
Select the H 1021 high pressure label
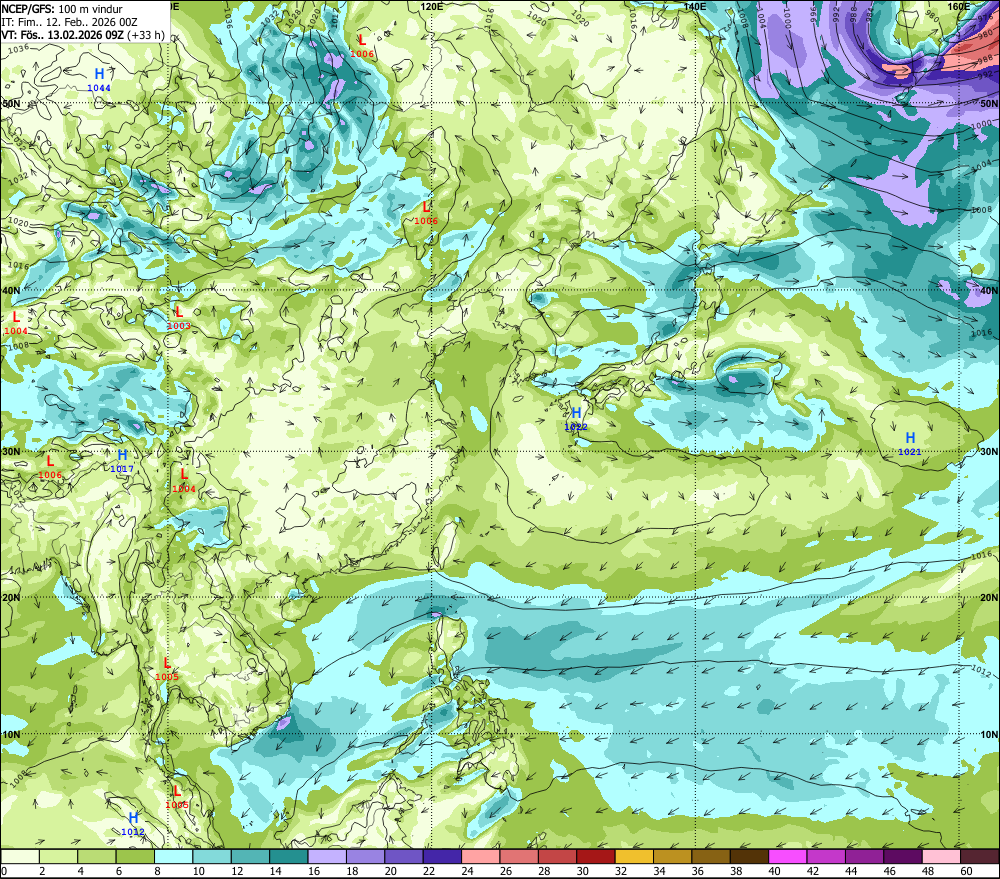910,443
